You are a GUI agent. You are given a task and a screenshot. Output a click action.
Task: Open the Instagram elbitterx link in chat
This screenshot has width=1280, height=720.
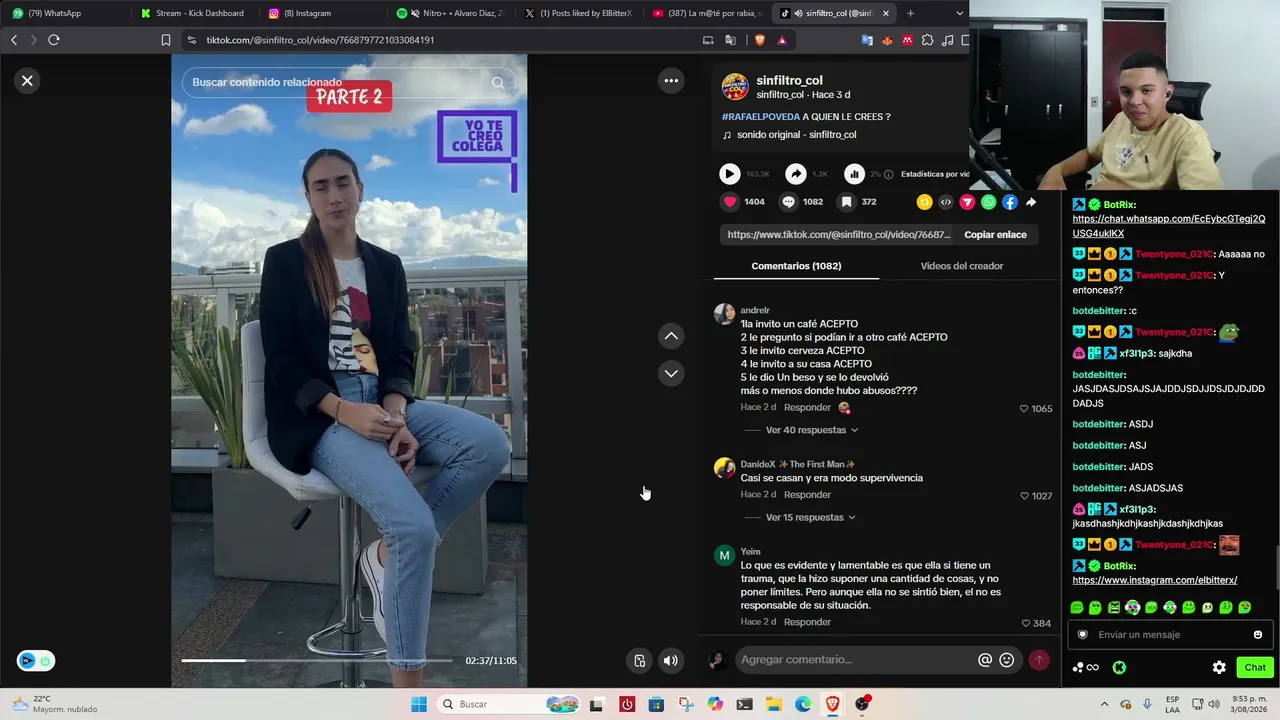1155,580
